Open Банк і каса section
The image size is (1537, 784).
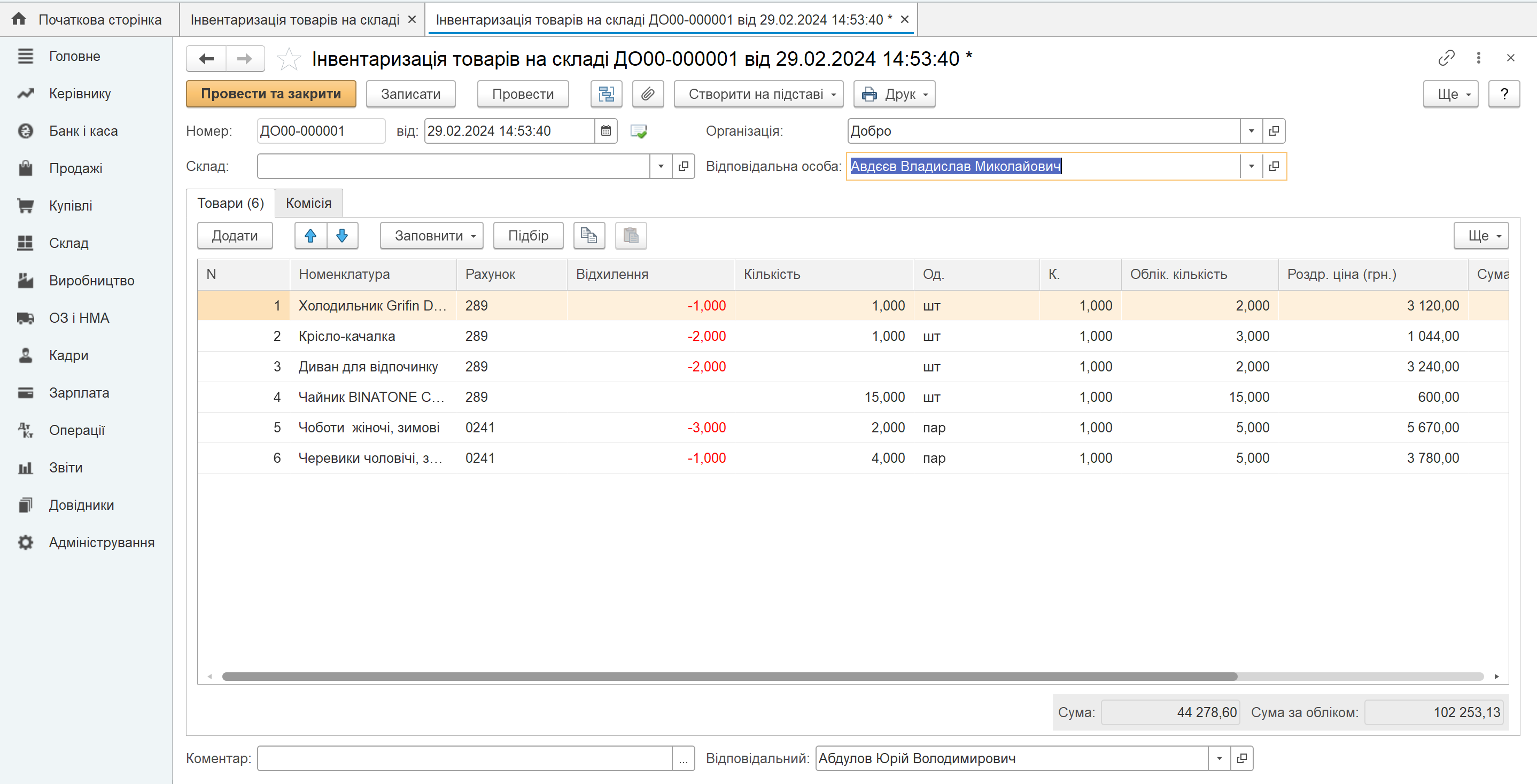click(83, 131)
